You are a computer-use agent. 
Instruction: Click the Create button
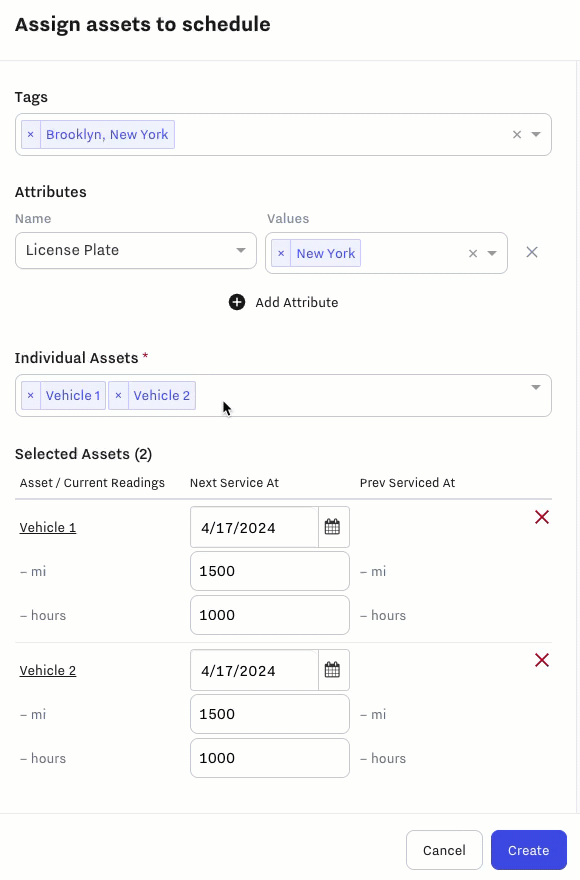click(529, 850)
